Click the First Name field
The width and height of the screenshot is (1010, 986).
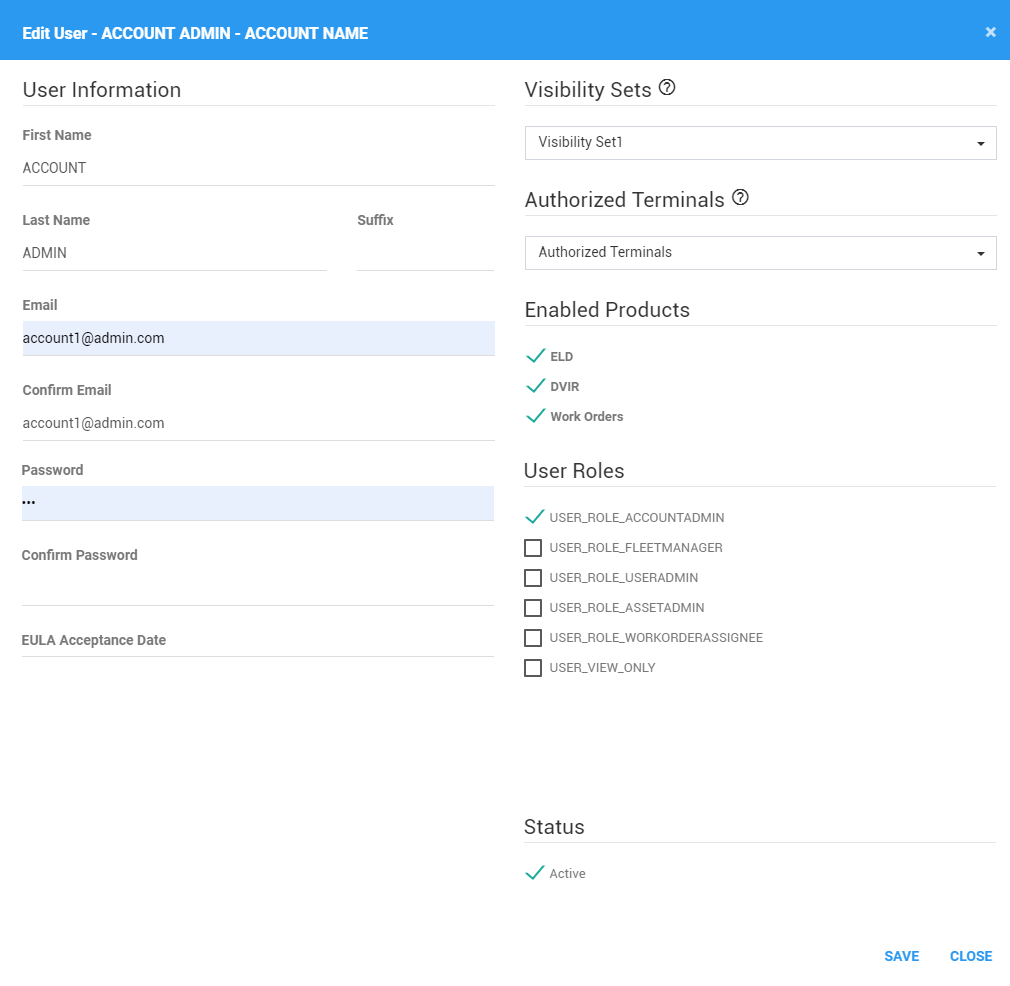click(x=258, y=168)
